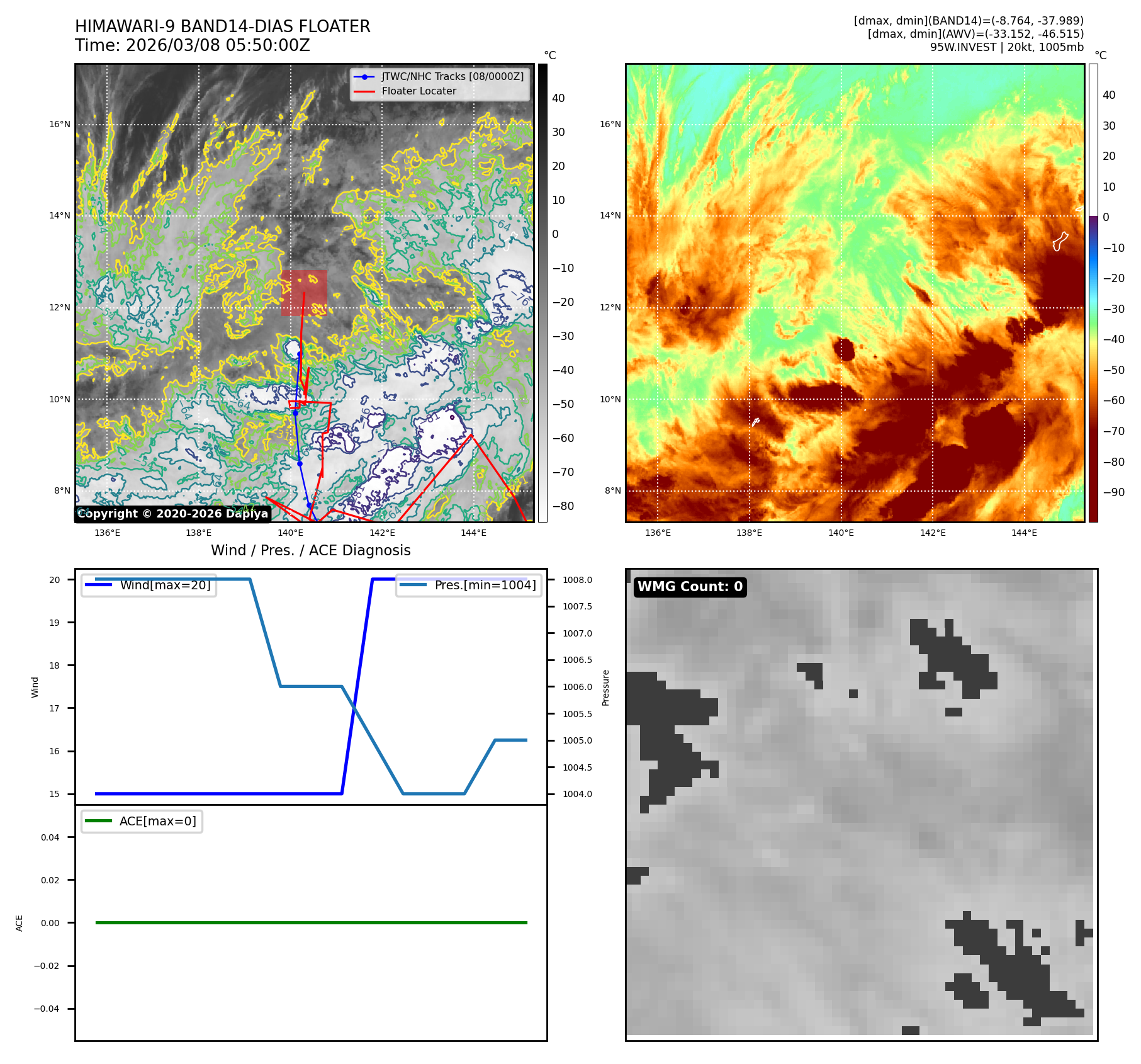Viewport: 1141px width, 1064px height.
Task: Click the 95W.INVEST storm info text
Action: pyautogui.click(x=1006, y=47)
